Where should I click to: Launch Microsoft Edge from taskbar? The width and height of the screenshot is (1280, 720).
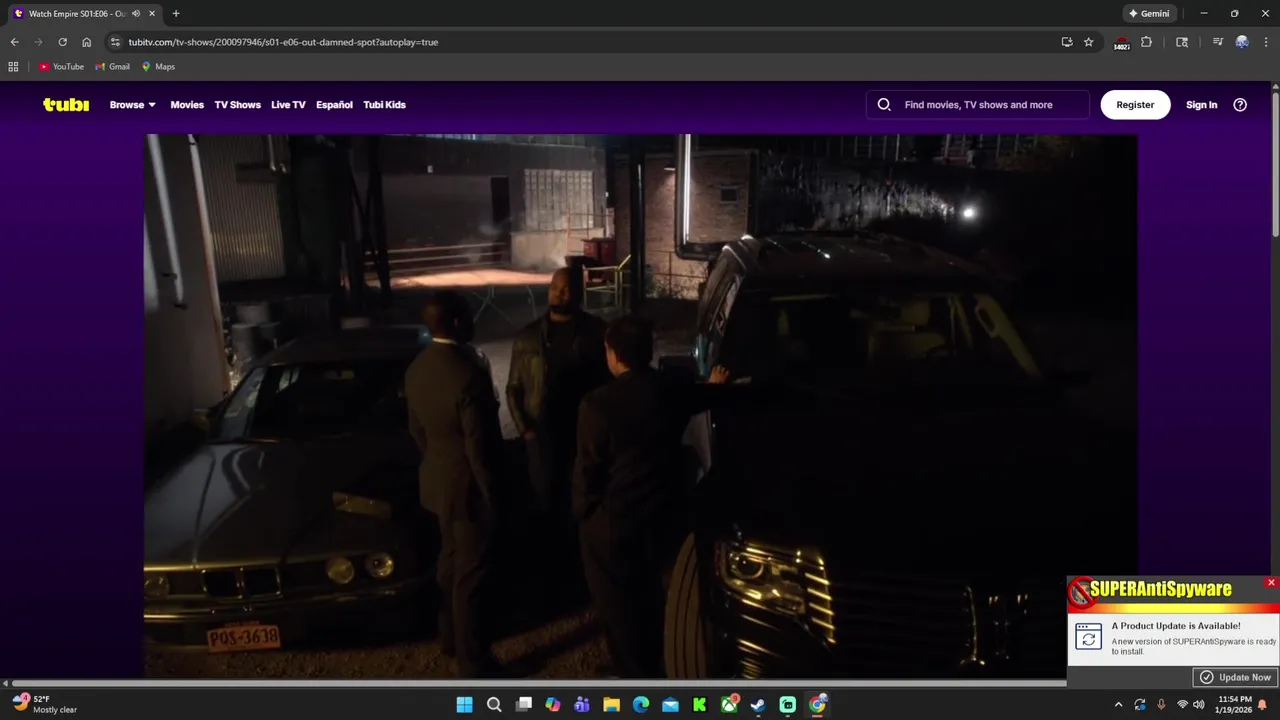641,704
